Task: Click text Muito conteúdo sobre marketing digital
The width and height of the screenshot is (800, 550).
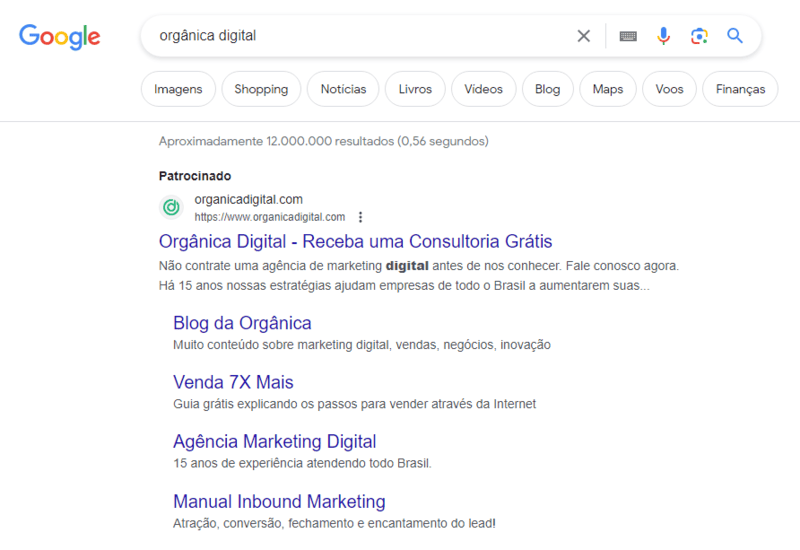Action: (x=362, y=345)
